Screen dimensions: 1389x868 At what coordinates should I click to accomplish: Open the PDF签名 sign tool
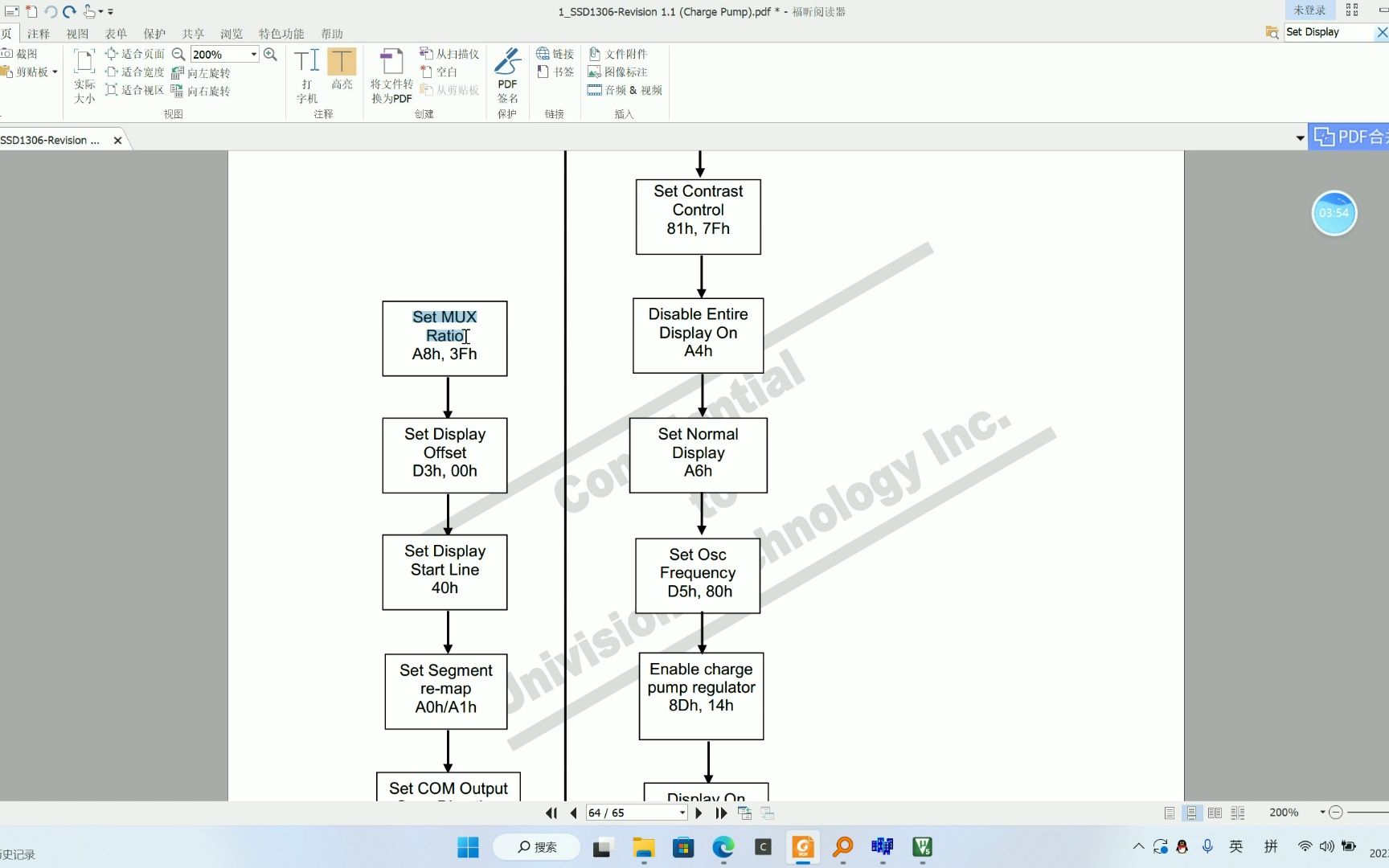click(507, 76)
